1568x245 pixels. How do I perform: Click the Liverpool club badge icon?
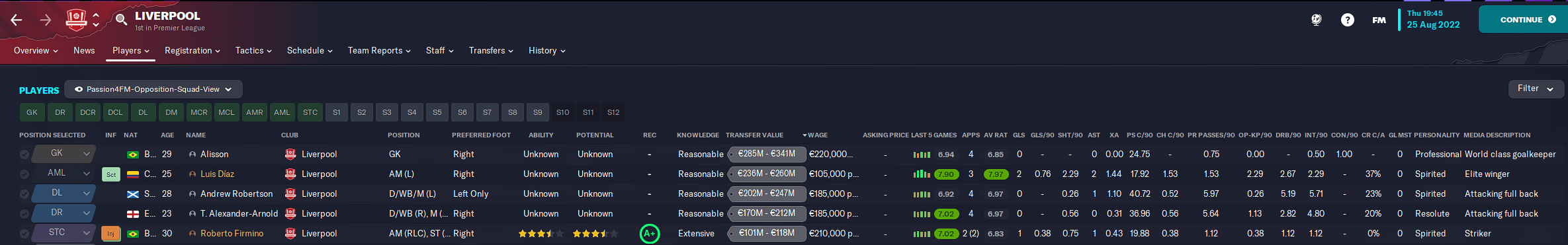coord(76,20)
